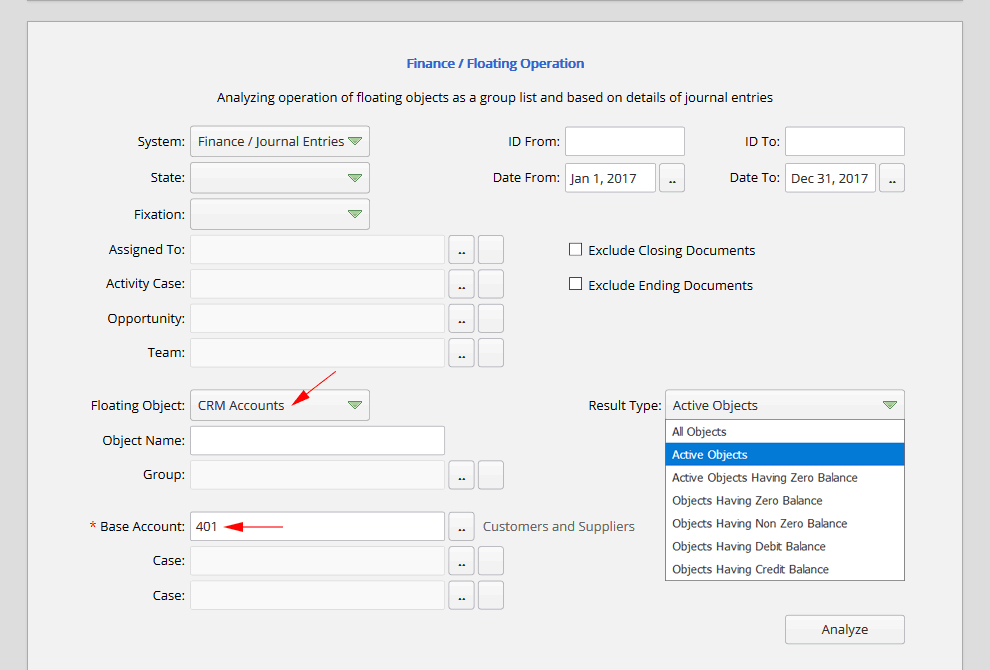Click the Object Name input field
Image resolution: width=990 pixels, height=670 pixels.
[317, 440]
